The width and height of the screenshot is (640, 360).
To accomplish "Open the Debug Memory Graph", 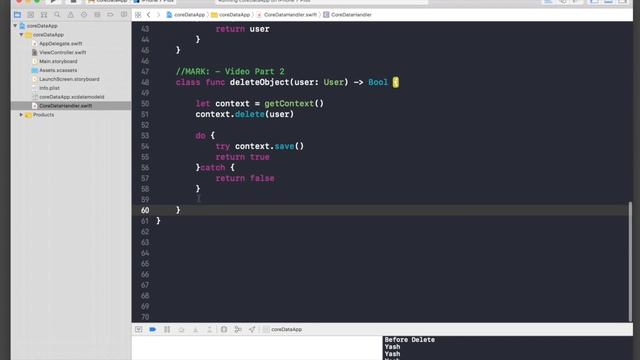I will 238,329.
